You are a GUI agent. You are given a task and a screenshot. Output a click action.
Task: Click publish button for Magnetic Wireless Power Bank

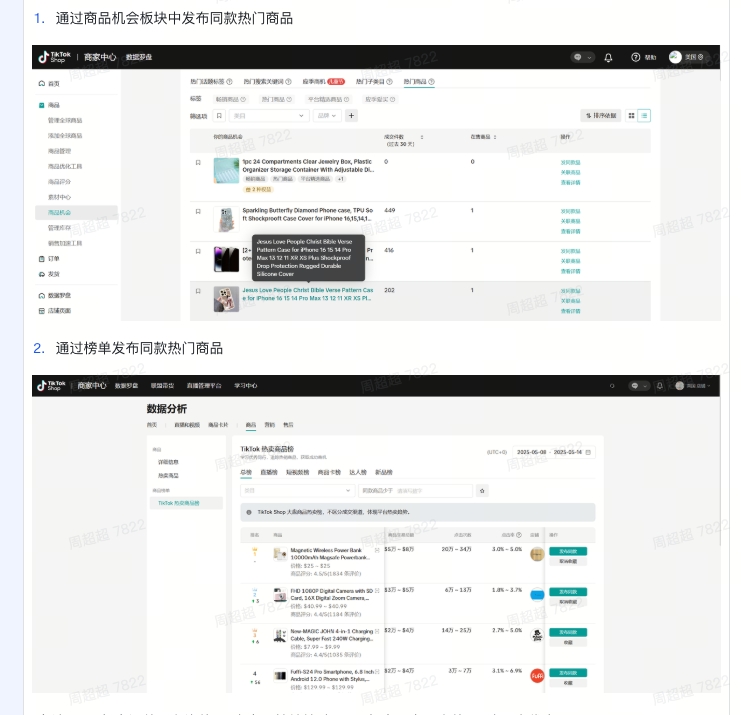[x=565, y=550]
